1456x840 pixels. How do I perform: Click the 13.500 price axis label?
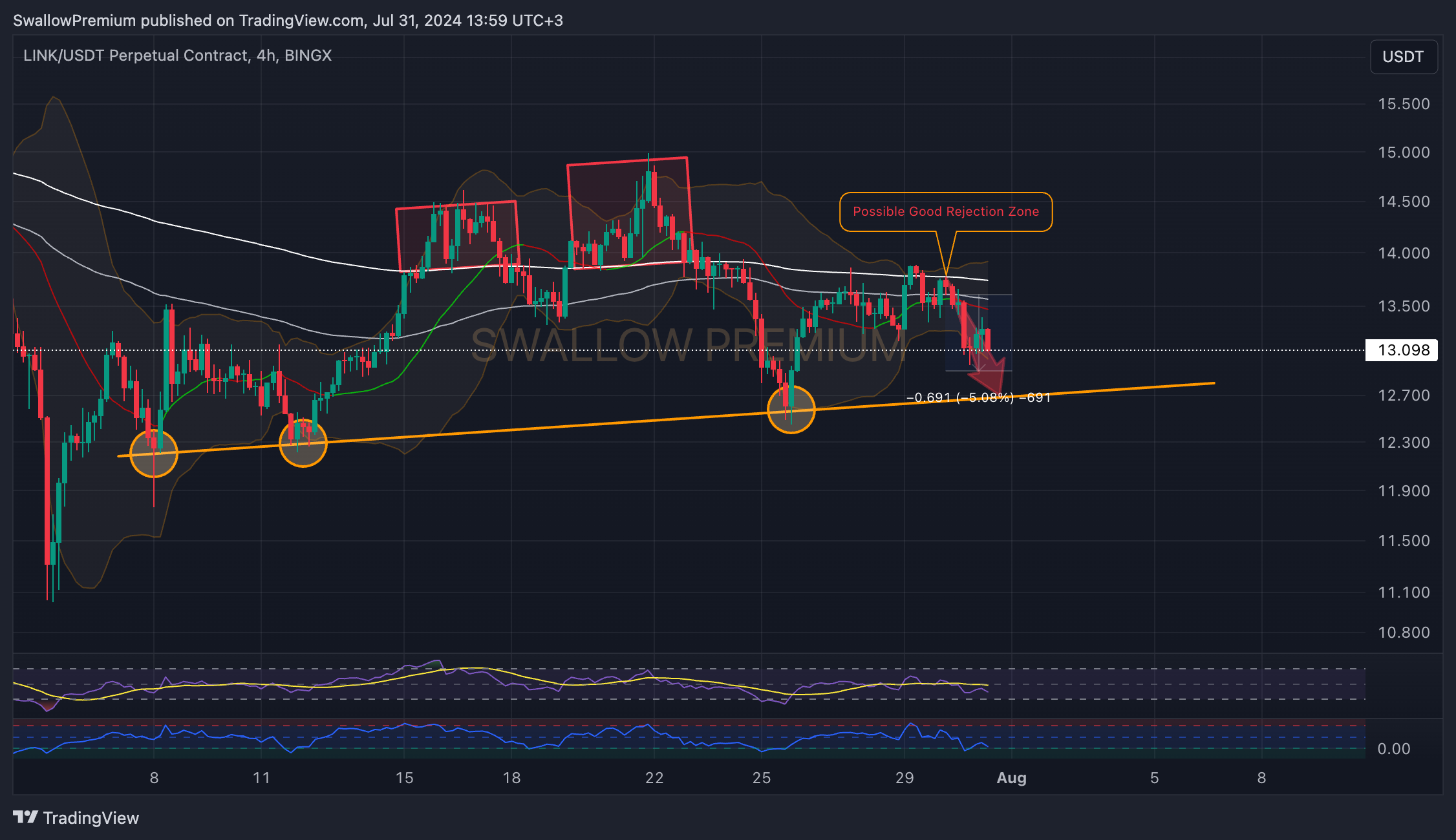[x=1404, y=306]
